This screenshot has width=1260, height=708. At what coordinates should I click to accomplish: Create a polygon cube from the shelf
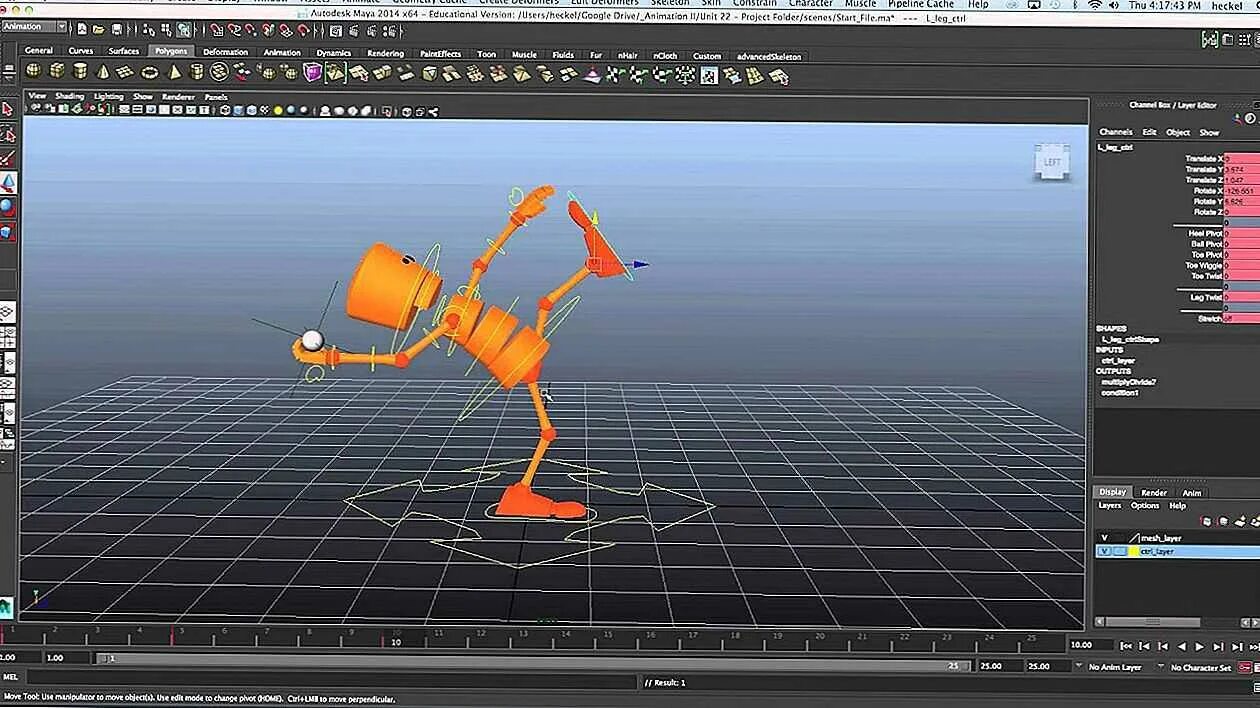pyautogui.click(x=57, y=71)
